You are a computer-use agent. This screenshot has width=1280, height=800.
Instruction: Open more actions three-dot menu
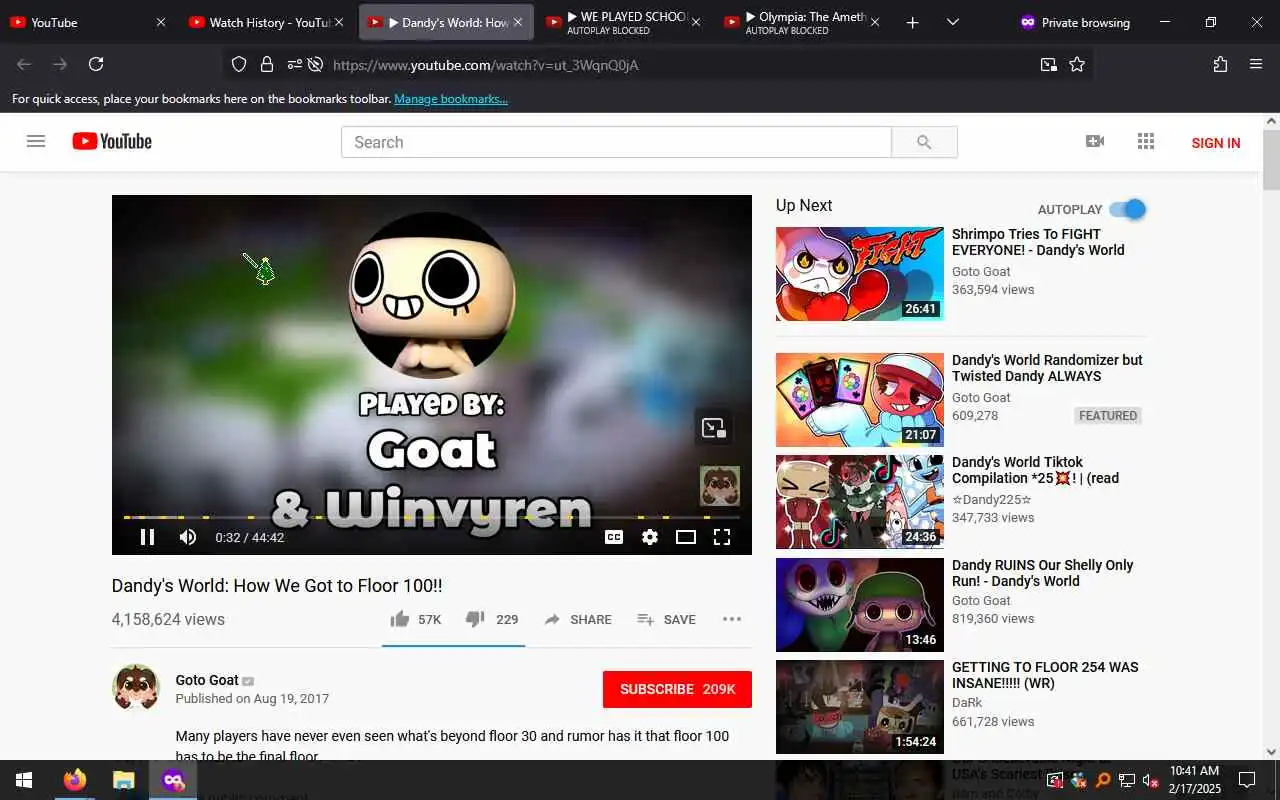point(732,619)
